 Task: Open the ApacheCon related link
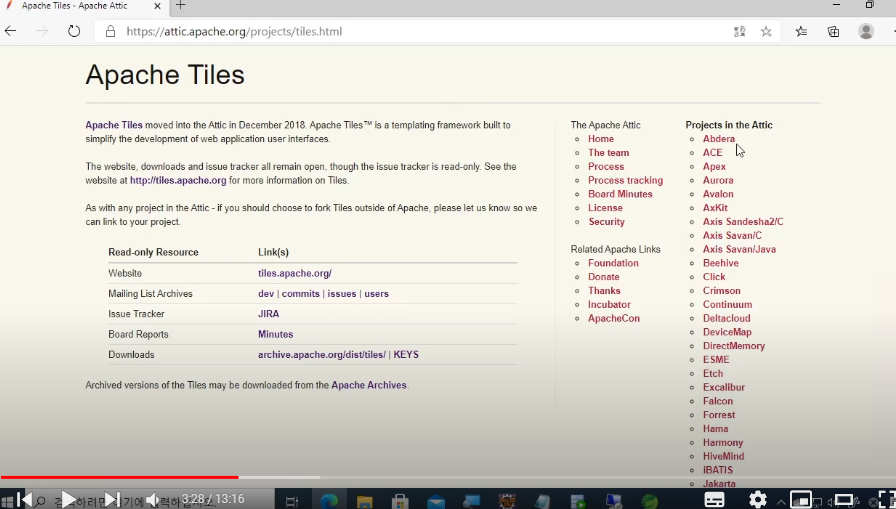614,318
